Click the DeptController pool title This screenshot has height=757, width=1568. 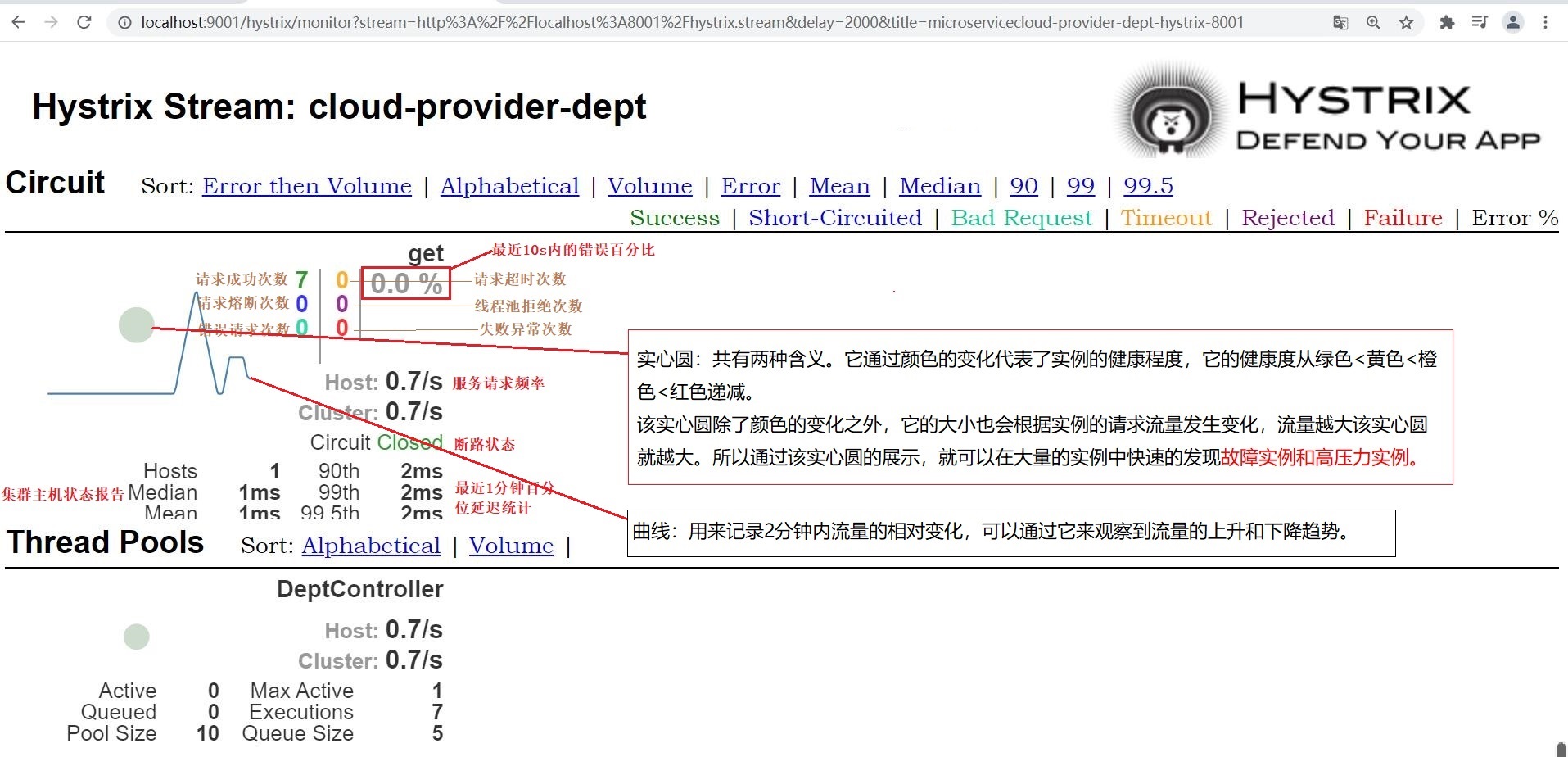[359, 589]
